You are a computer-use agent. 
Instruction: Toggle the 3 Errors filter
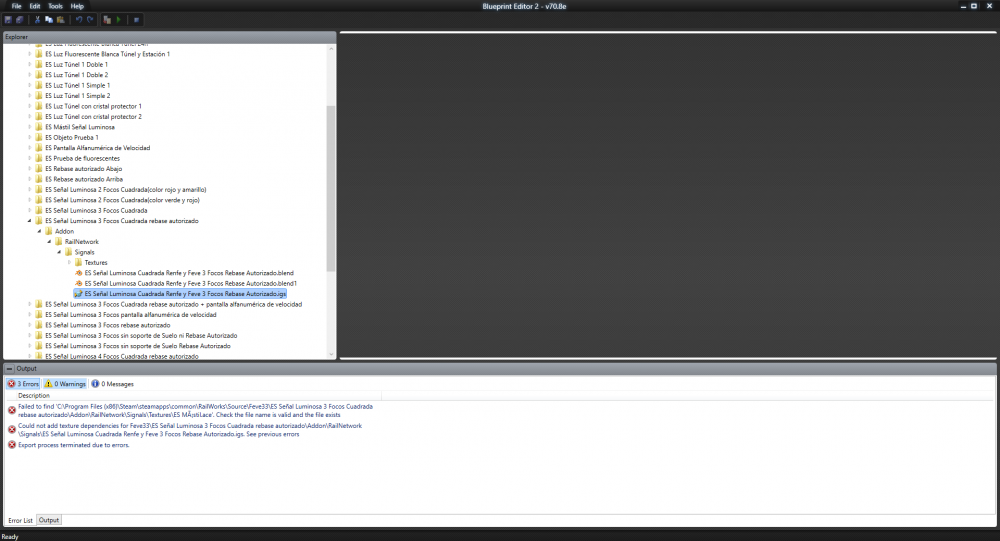(24, 384)
